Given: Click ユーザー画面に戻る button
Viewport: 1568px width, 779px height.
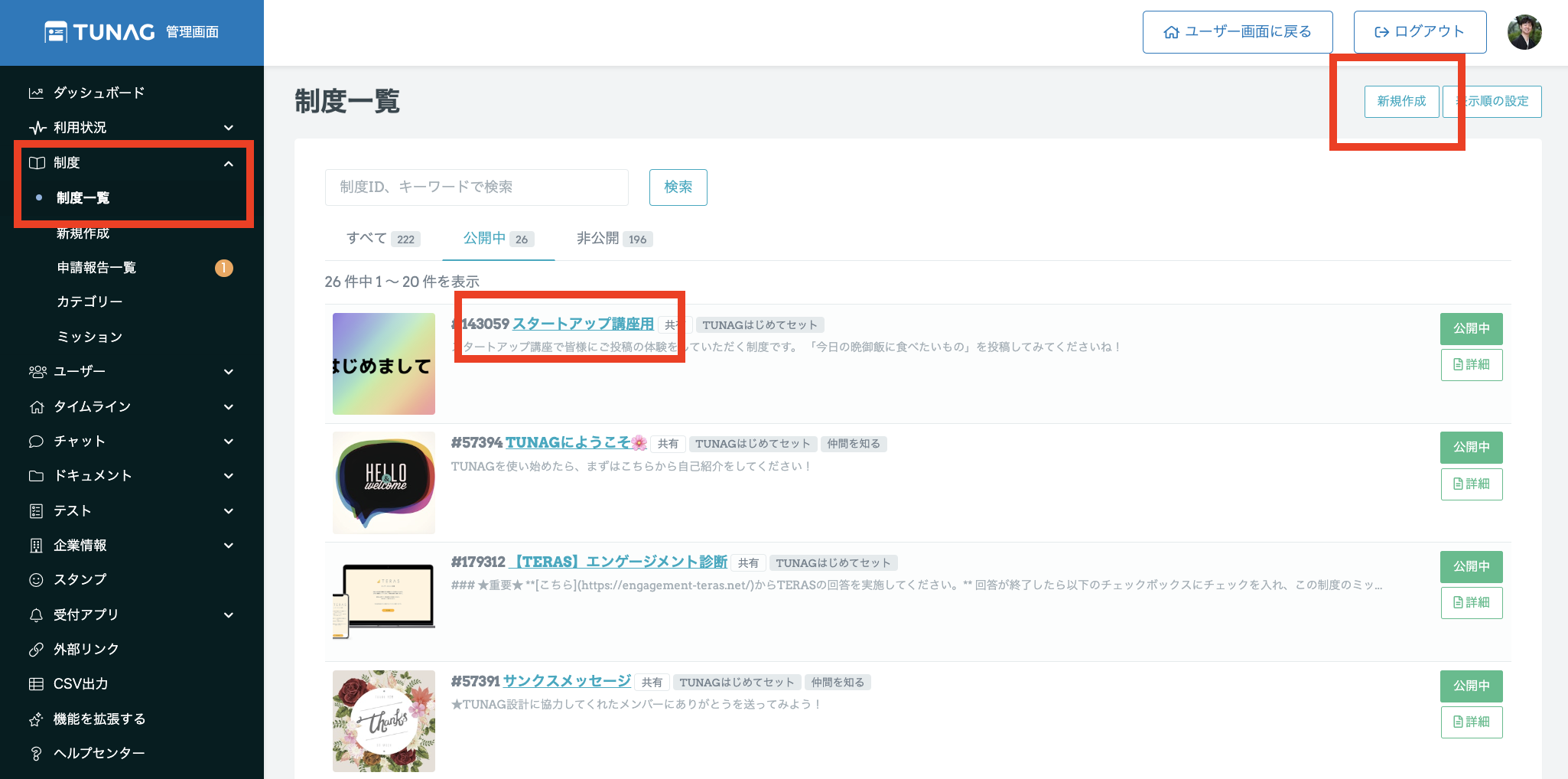Looking at the screenshot, I should pyautogui.click(x=1238, y=32).
